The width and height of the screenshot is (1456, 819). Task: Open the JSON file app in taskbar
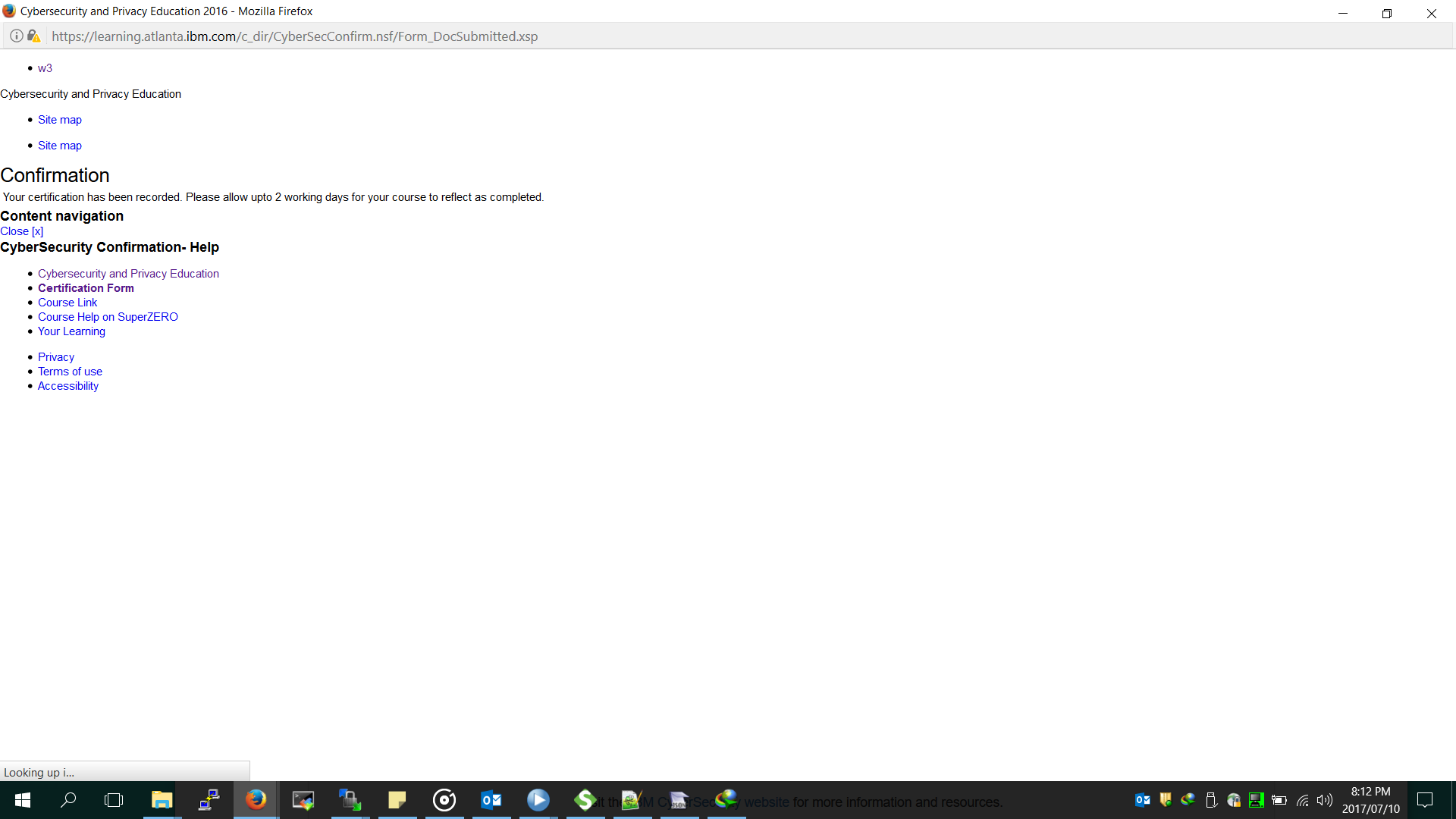pyautogui.click(x=679, y=800)
